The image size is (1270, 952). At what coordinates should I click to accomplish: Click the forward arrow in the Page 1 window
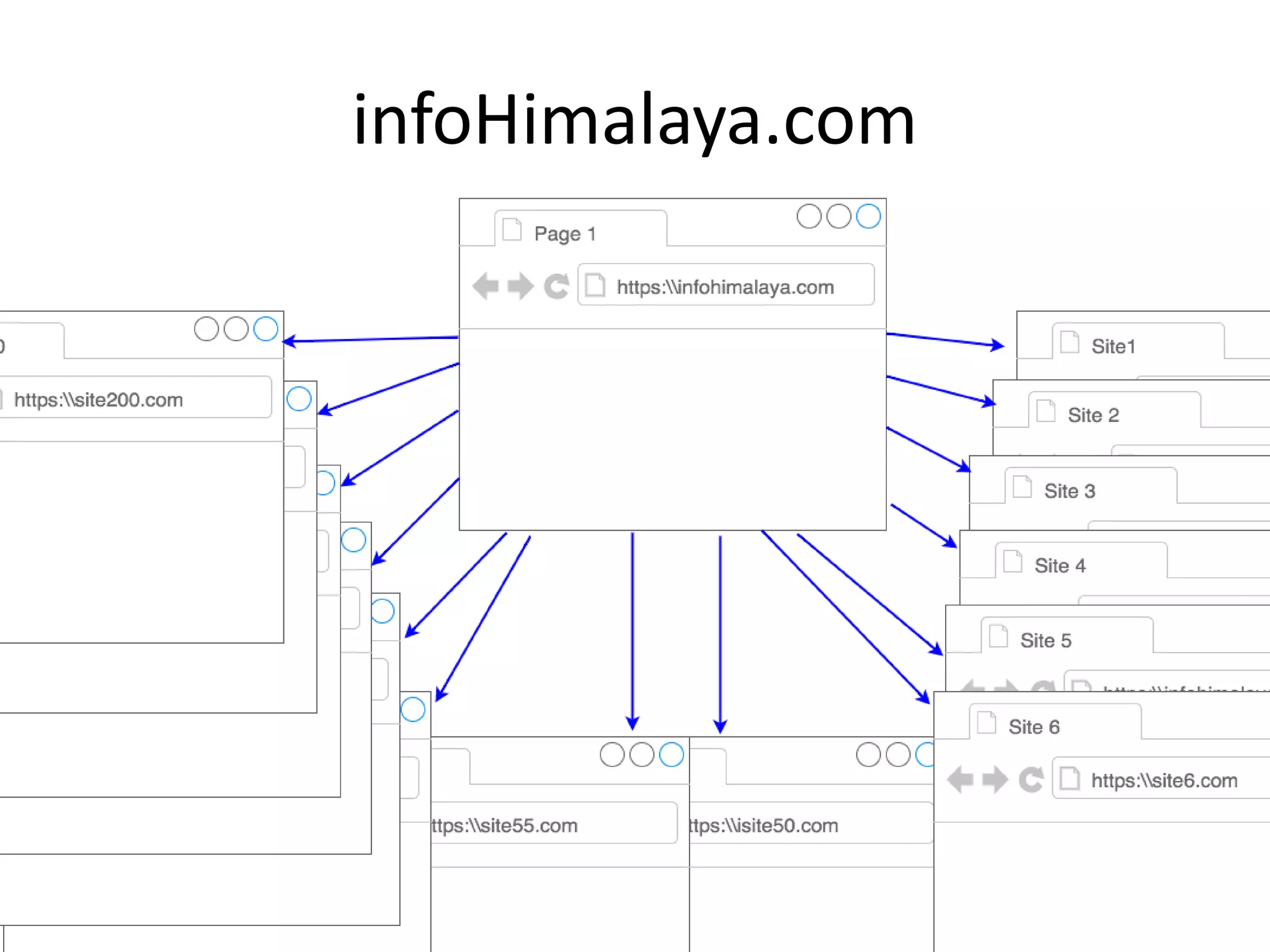pyautogui.click(x=520, y=286)
